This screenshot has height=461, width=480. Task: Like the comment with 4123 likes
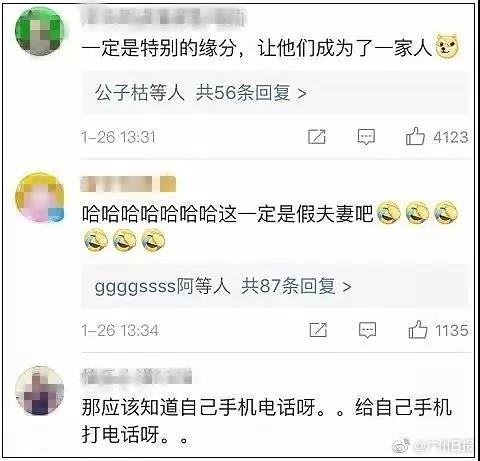[x=415, y=136]
